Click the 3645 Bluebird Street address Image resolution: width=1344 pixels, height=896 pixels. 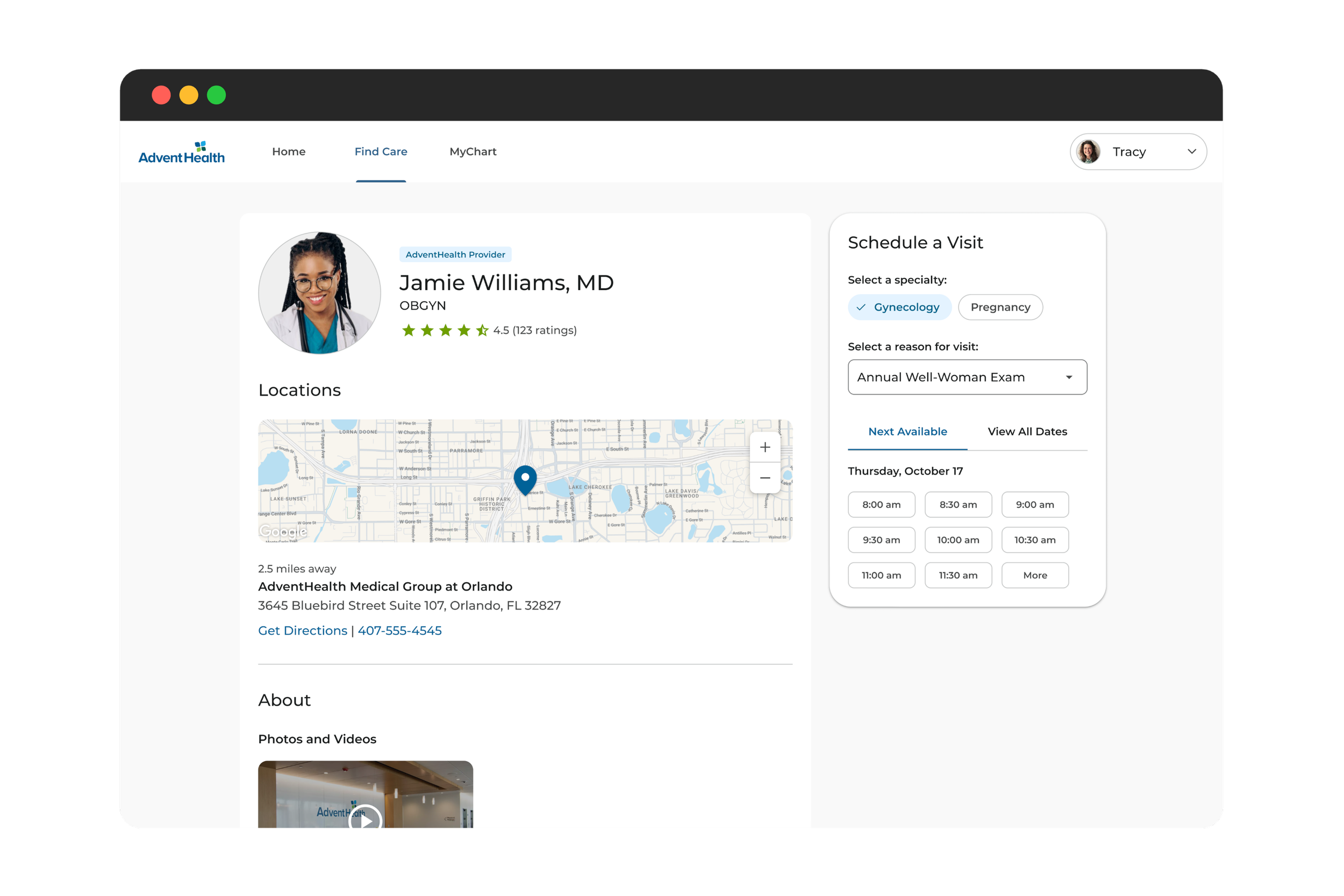(409, 606)
